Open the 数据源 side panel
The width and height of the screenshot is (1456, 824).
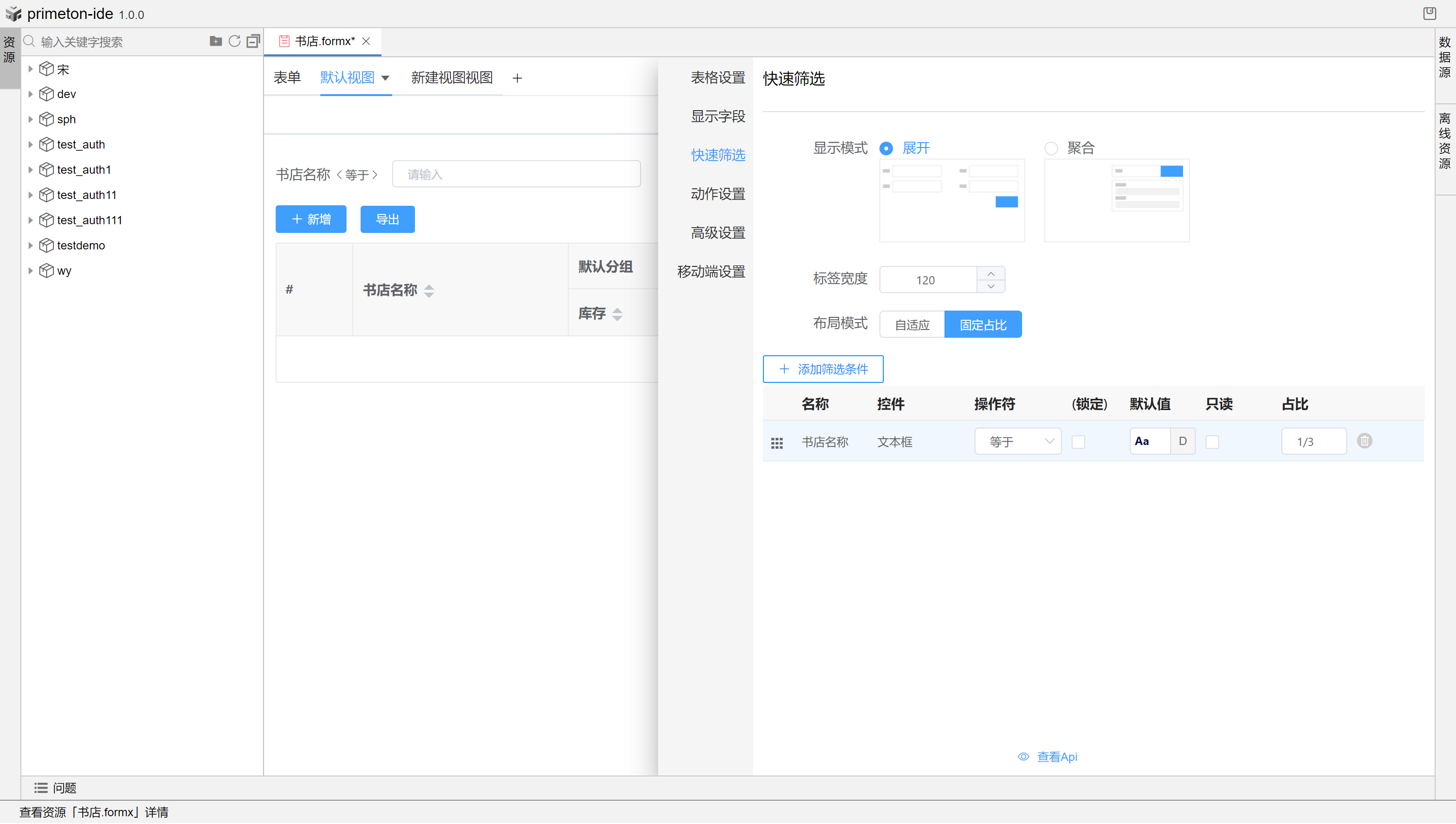pyautogui.click(x=1445, y=57)
